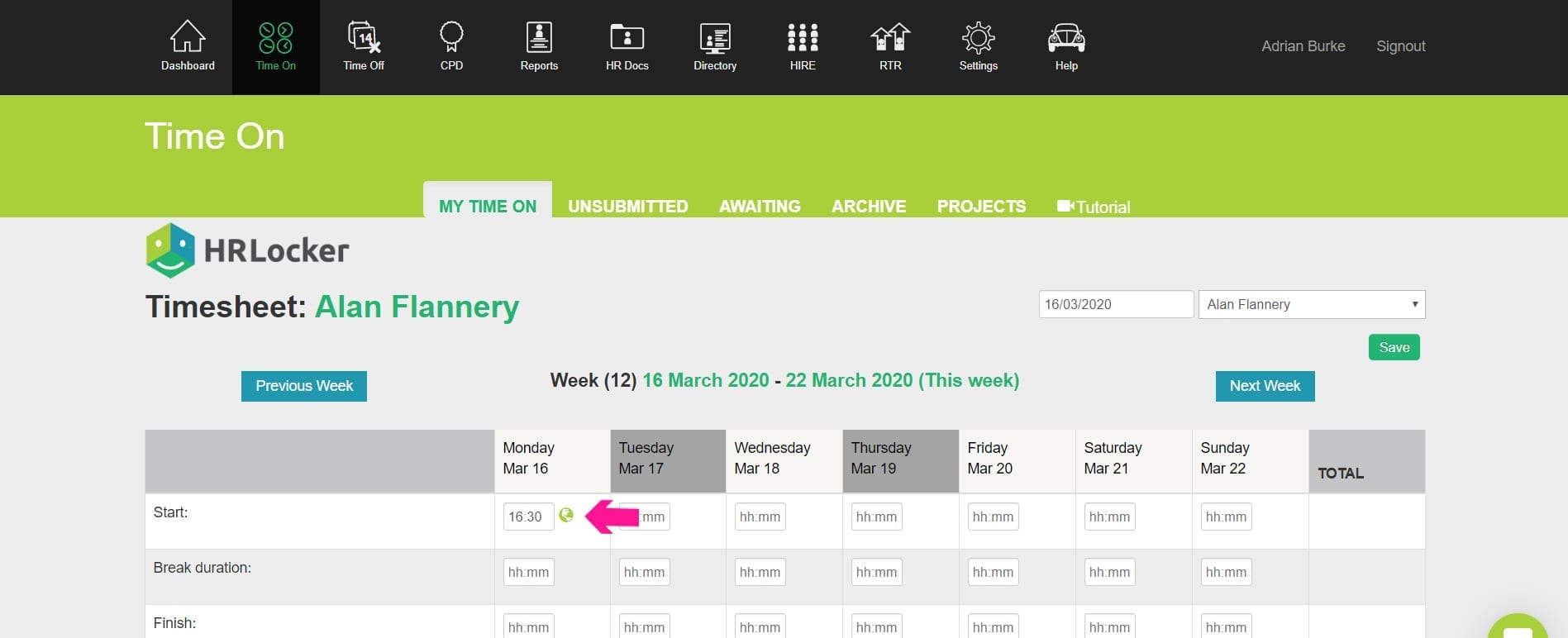The height and width of the screenshot is (638, 1568).
Task: Click Wednesday break duration field
Action: (x=760, y=572)
